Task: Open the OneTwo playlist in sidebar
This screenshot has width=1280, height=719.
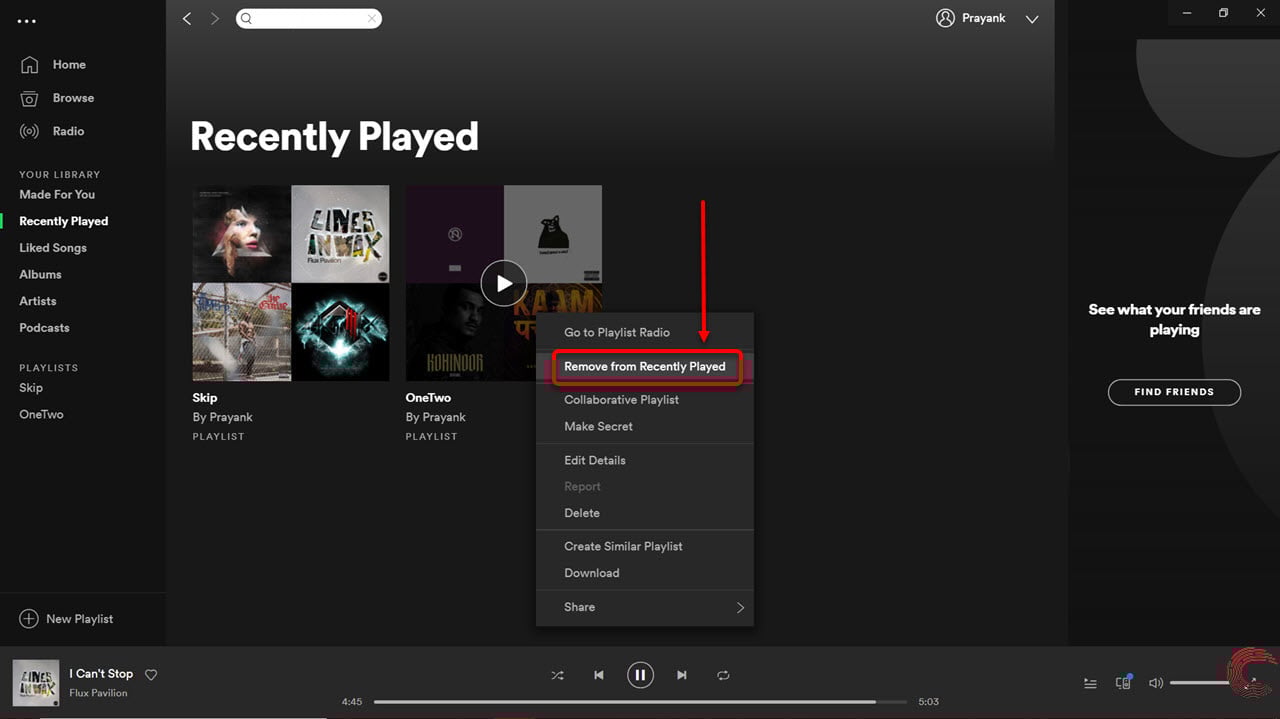Action: pyautogui.click(x=41, y=414)
